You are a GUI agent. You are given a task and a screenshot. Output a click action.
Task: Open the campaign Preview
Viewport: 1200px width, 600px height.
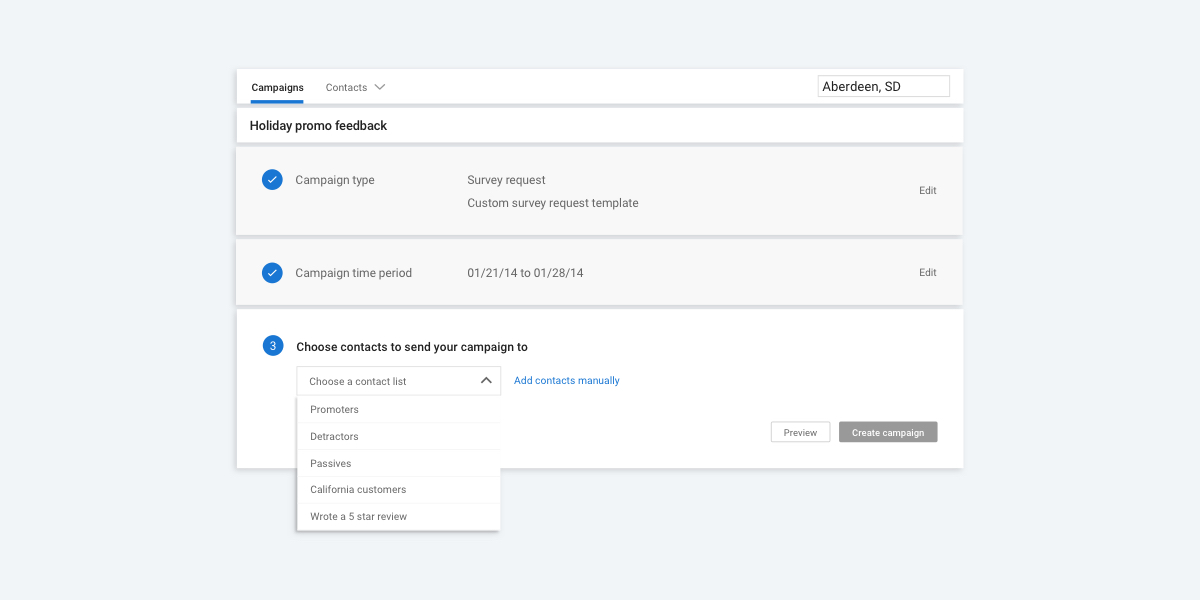(x=800, y=432)
